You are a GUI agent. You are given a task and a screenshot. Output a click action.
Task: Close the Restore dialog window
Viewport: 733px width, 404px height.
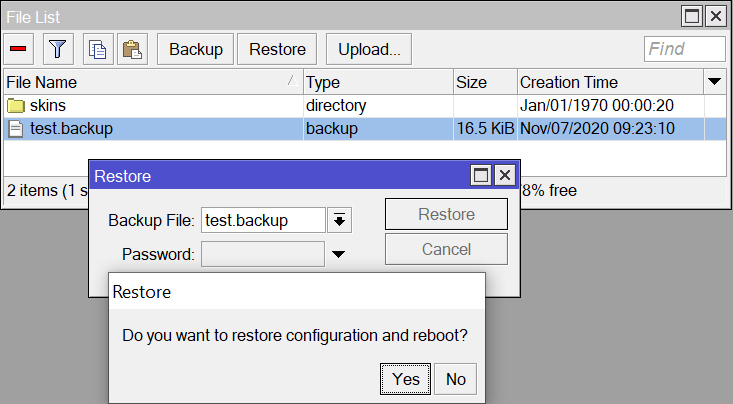tap(505, 175)
